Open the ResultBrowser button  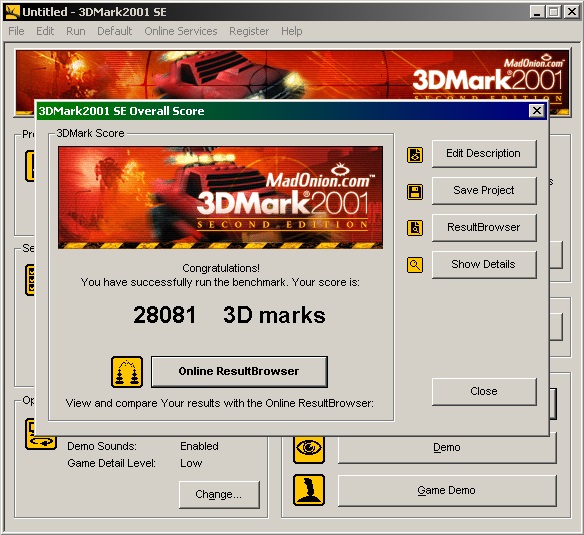(484, 227)
